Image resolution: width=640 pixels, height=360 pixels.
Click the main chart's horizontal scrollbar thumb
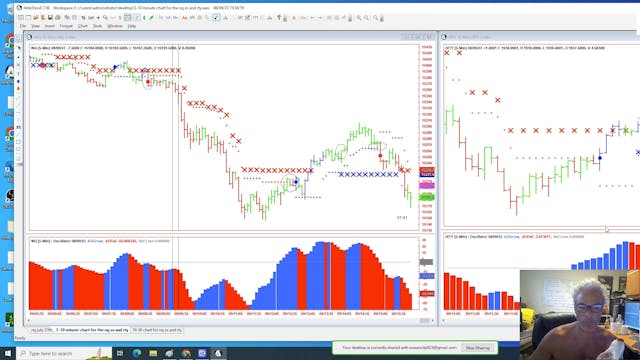click(x=424, y=321)
